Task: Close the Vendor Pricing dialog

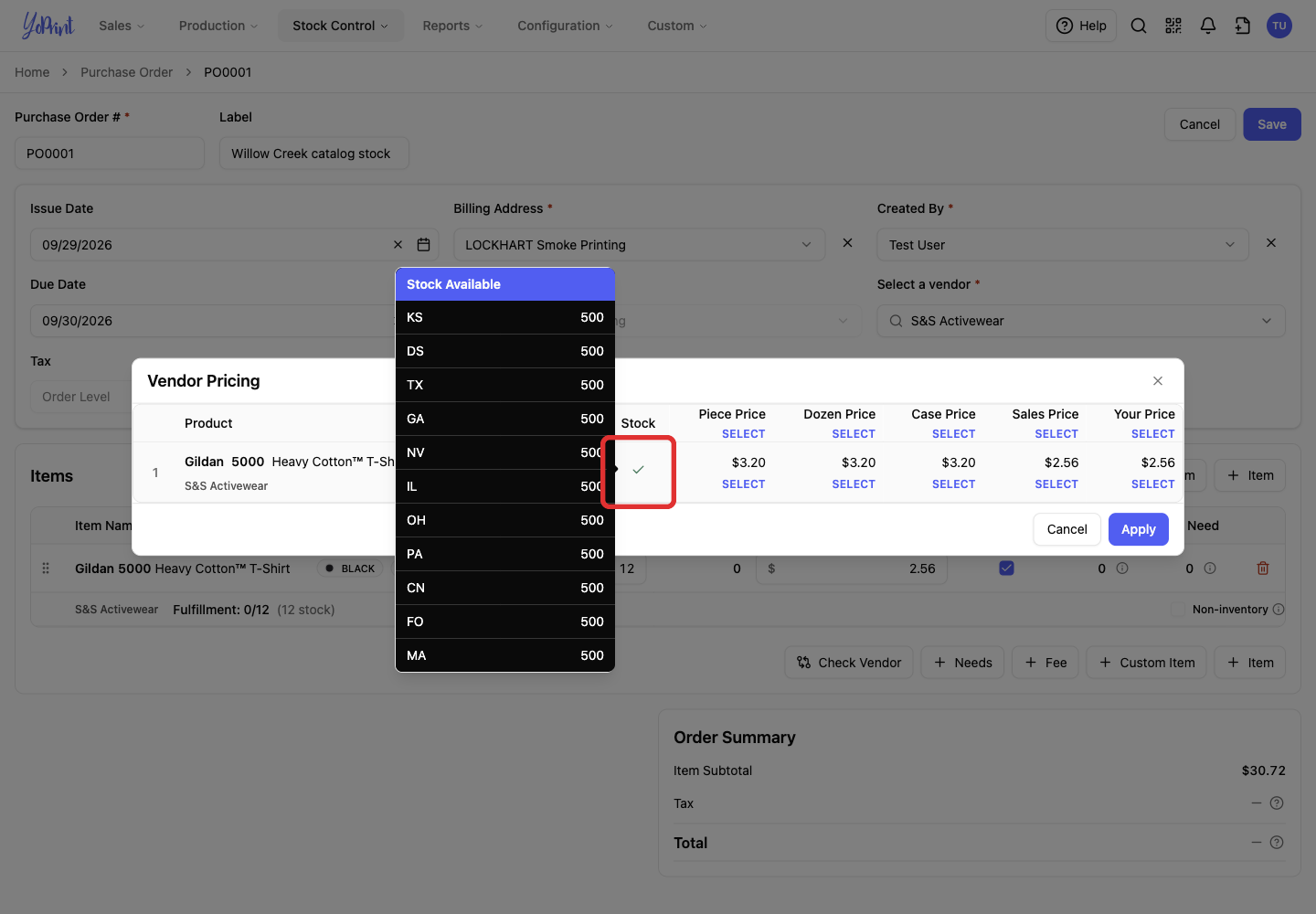Action: [1158, 381]
